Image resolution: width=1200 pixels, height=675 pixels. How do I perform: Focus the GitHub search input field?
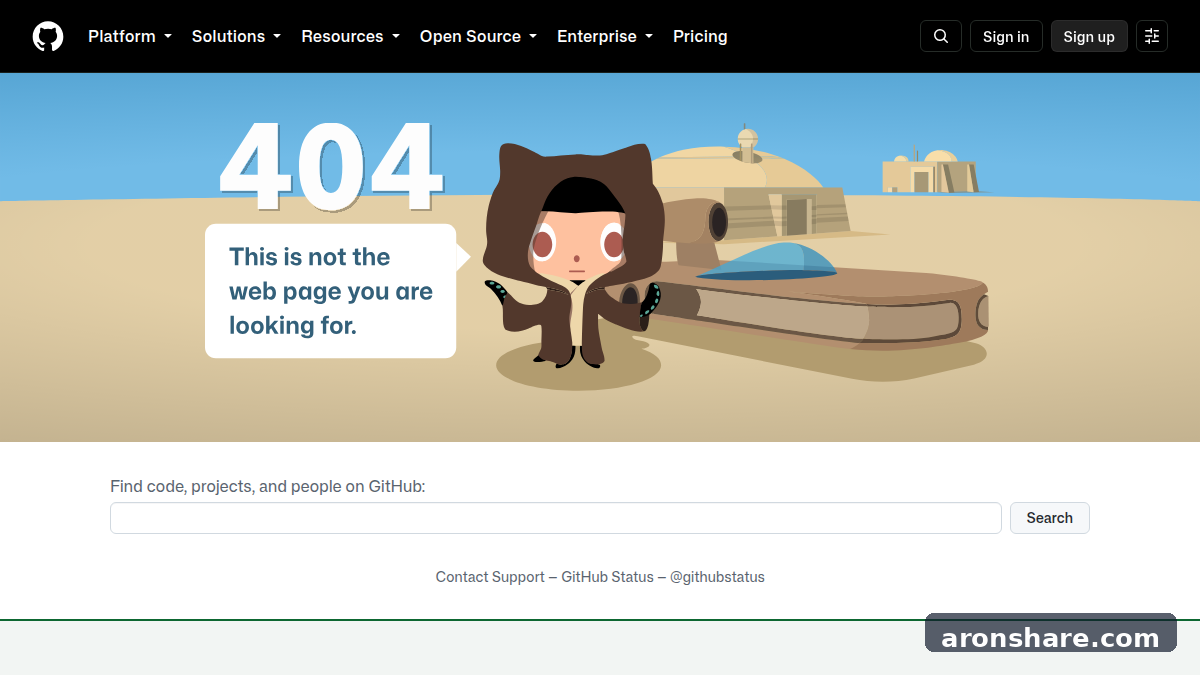[x=556, y=518]
